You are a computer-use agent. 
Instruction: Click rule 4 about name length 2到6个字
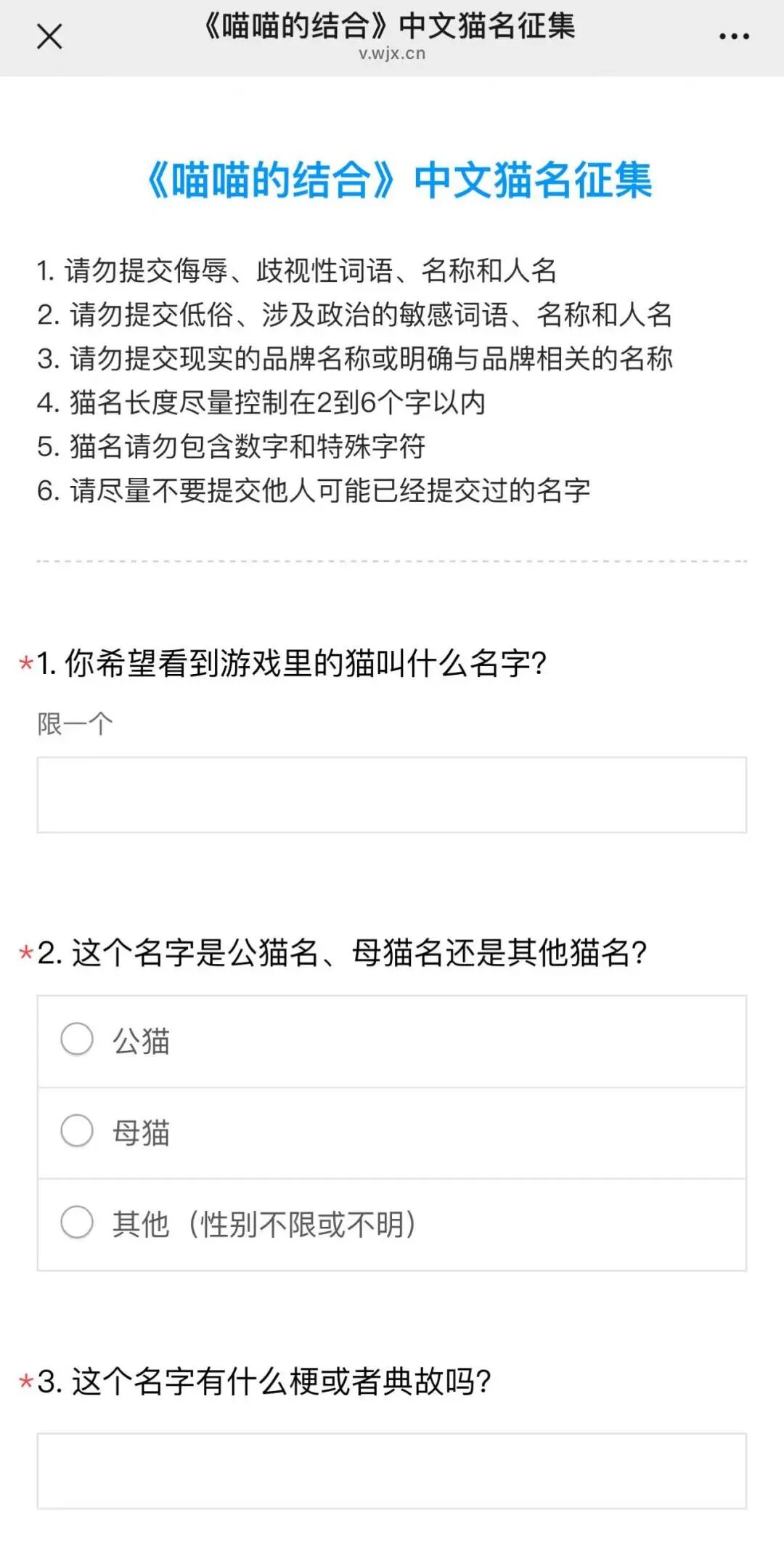(x=261, y=402)
